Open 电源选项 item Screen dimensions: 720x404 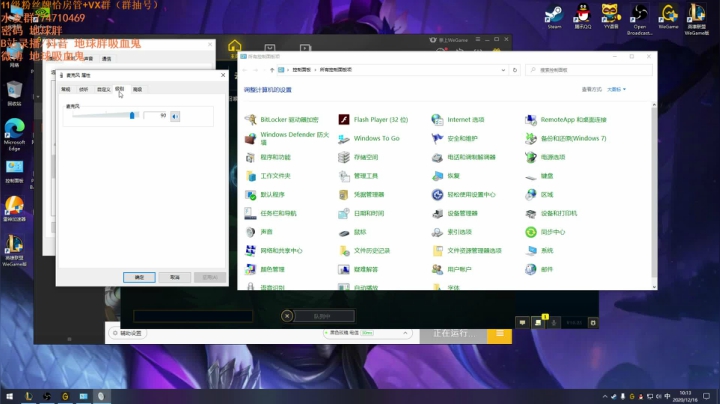[x=545, y=157]
